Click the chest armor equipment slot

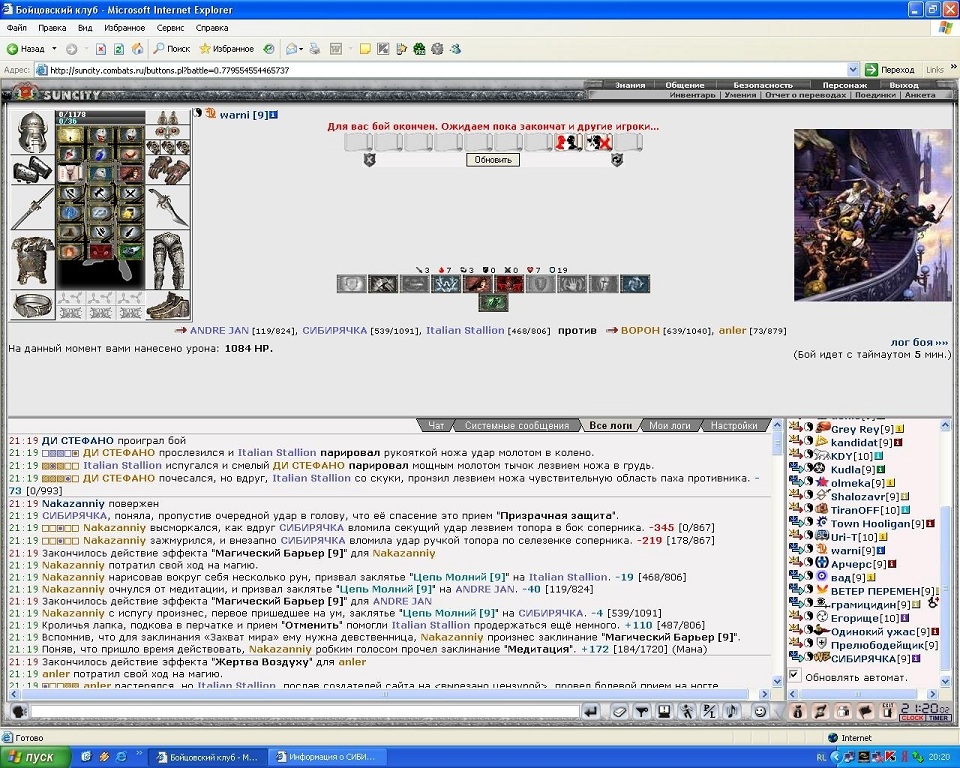coord(33,262)
